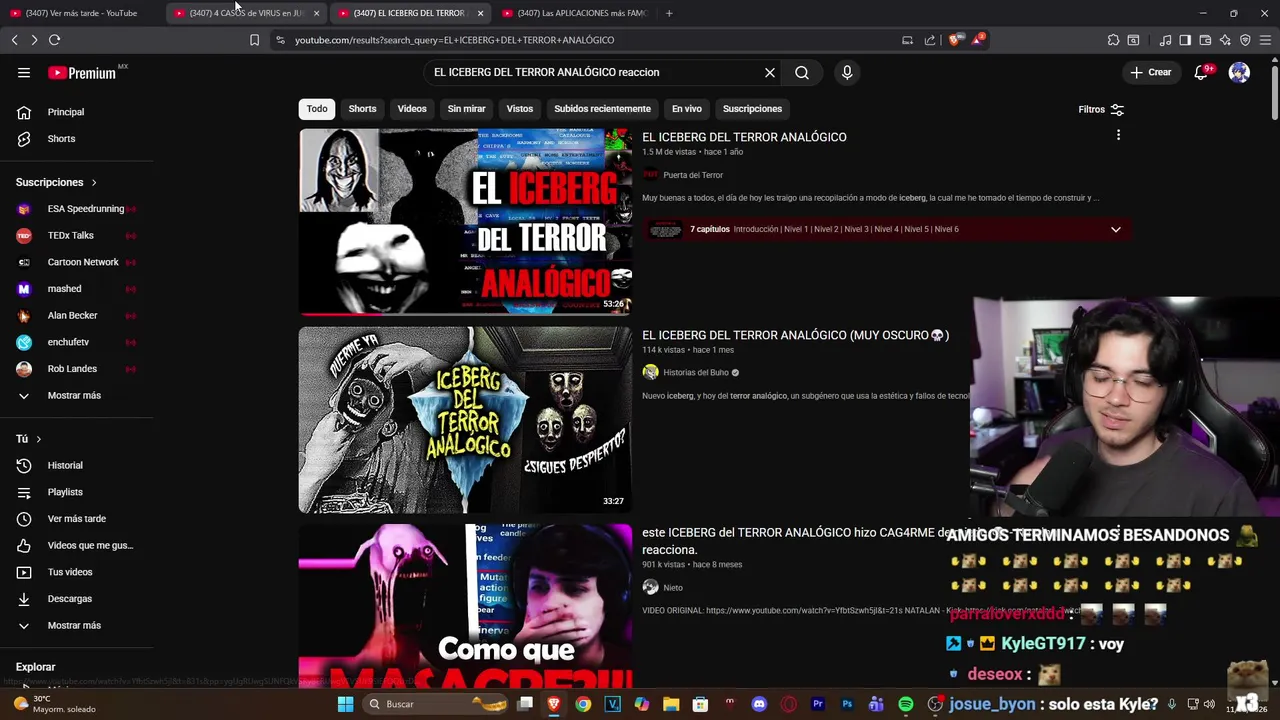Viewport: 1280px width, 720px height.
Task: Open Spotify from the taskbar
Action: tap(906, 704)
